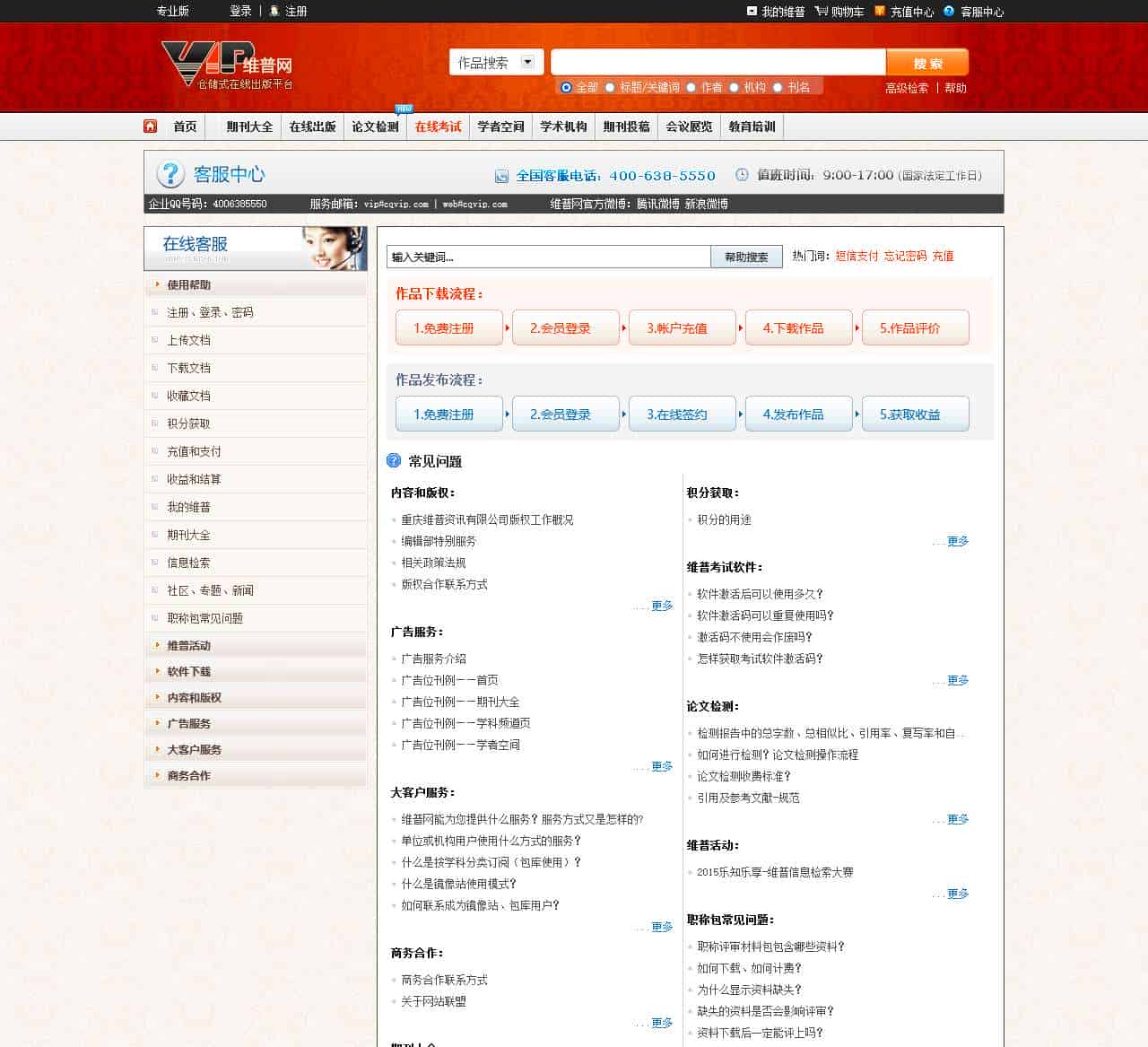The image size is (1148, 1047).
Task: Click the clock icon beside 值班时间
Action: coord(742,176)
